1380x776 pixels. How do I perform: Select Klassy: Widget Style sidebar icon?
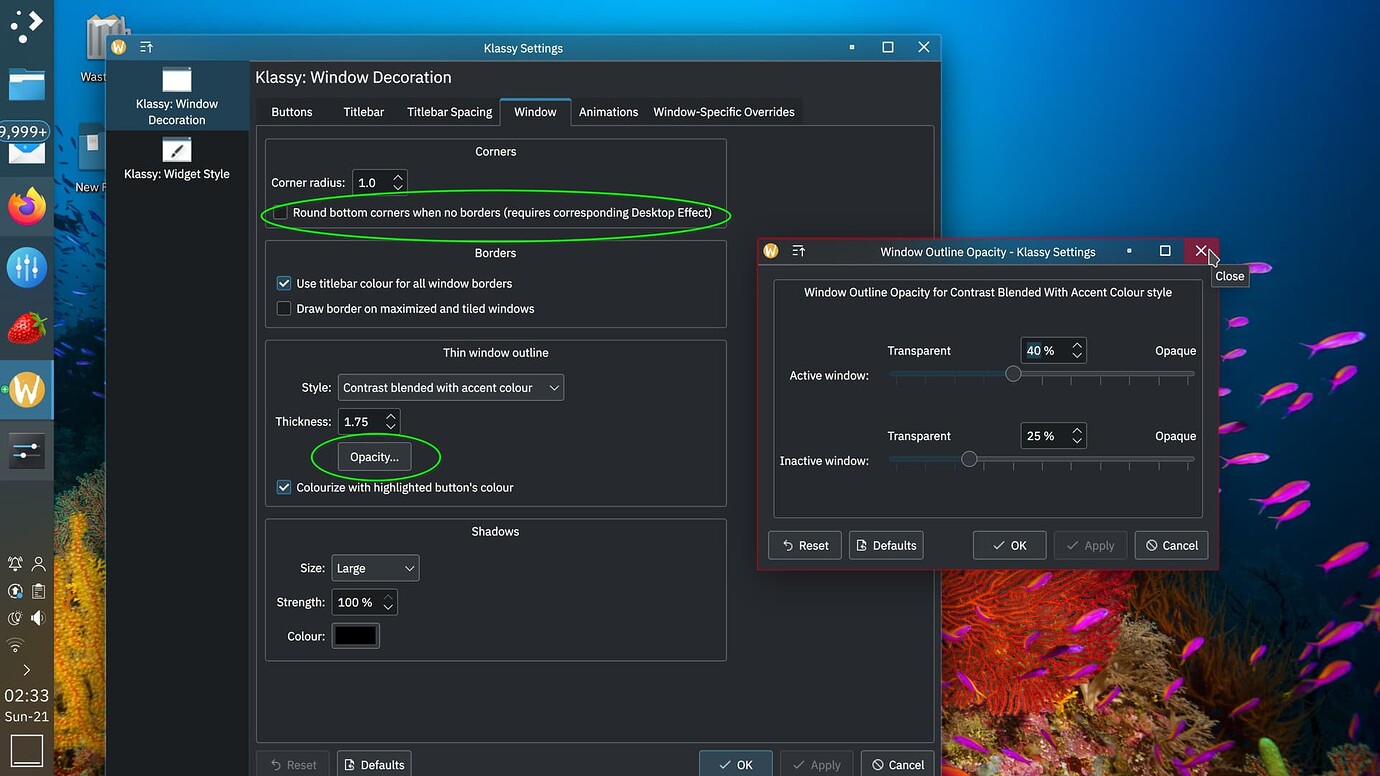pos(176,150)
